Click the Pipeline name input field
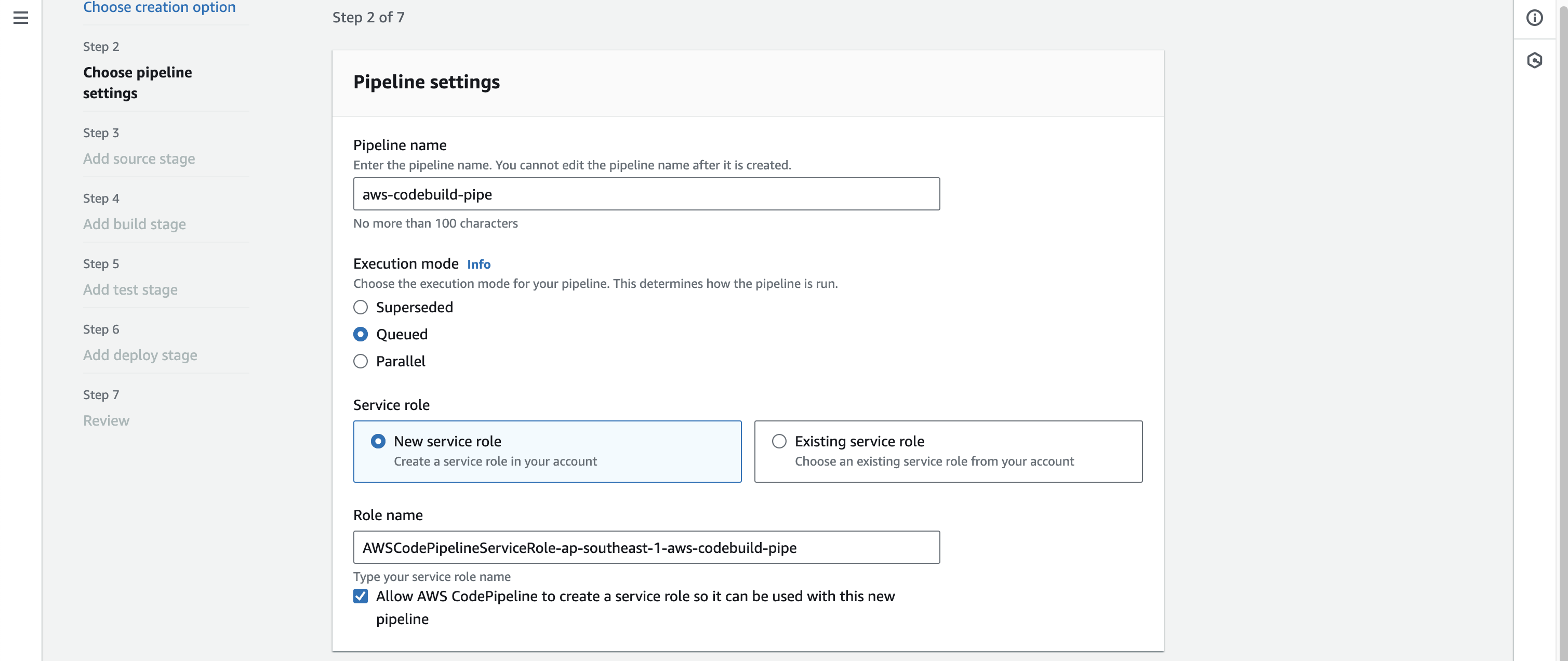1568x661 pixels. pyautogui.click(x=646, y=194)
